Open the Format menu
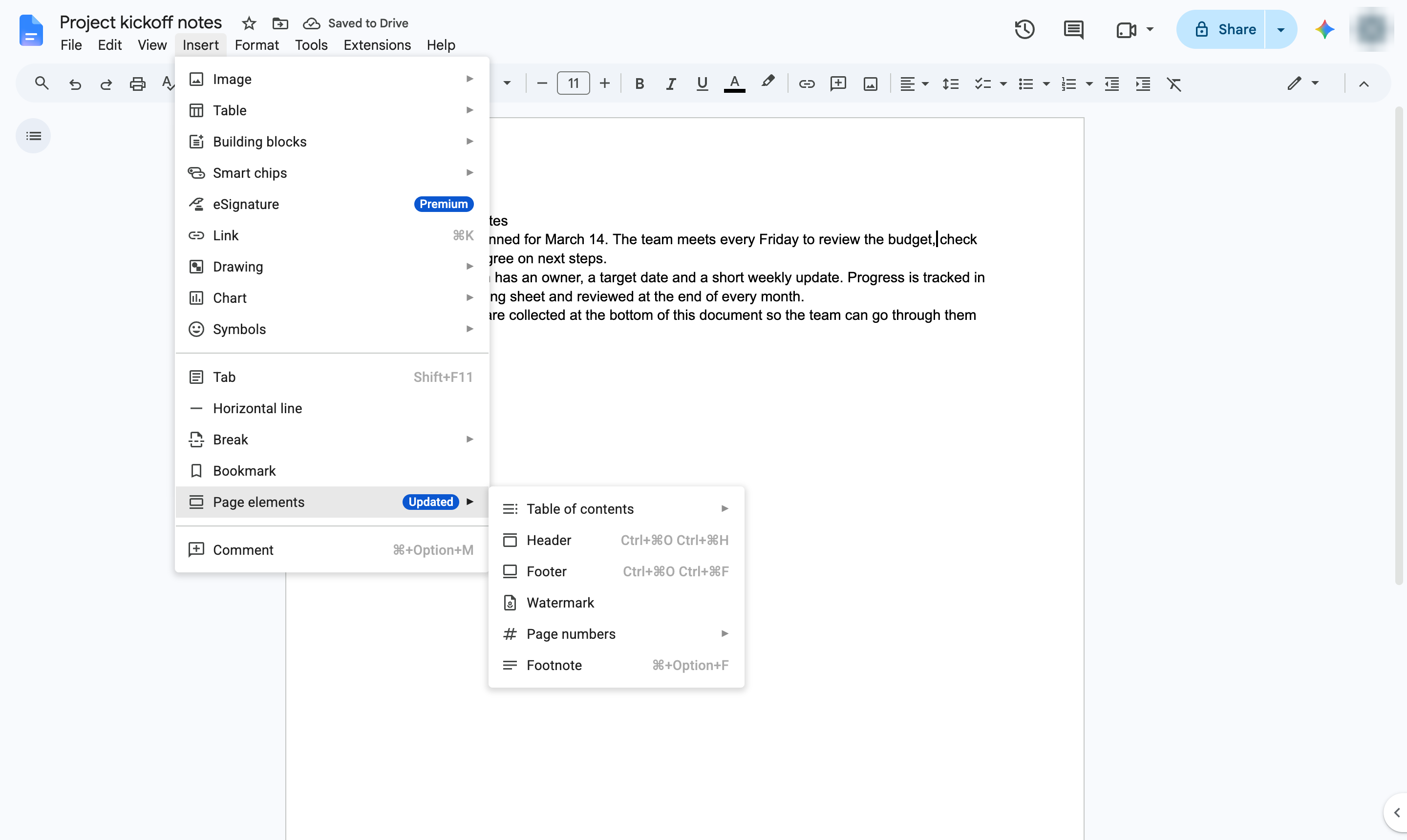 (x=256, y=45)
